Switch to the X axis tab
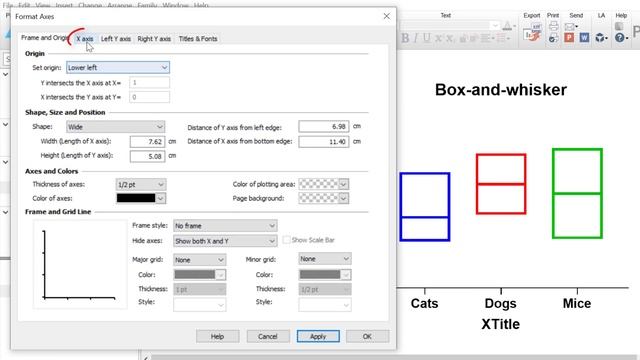Viewport: 640px width, 360px height. click(84, 39)
